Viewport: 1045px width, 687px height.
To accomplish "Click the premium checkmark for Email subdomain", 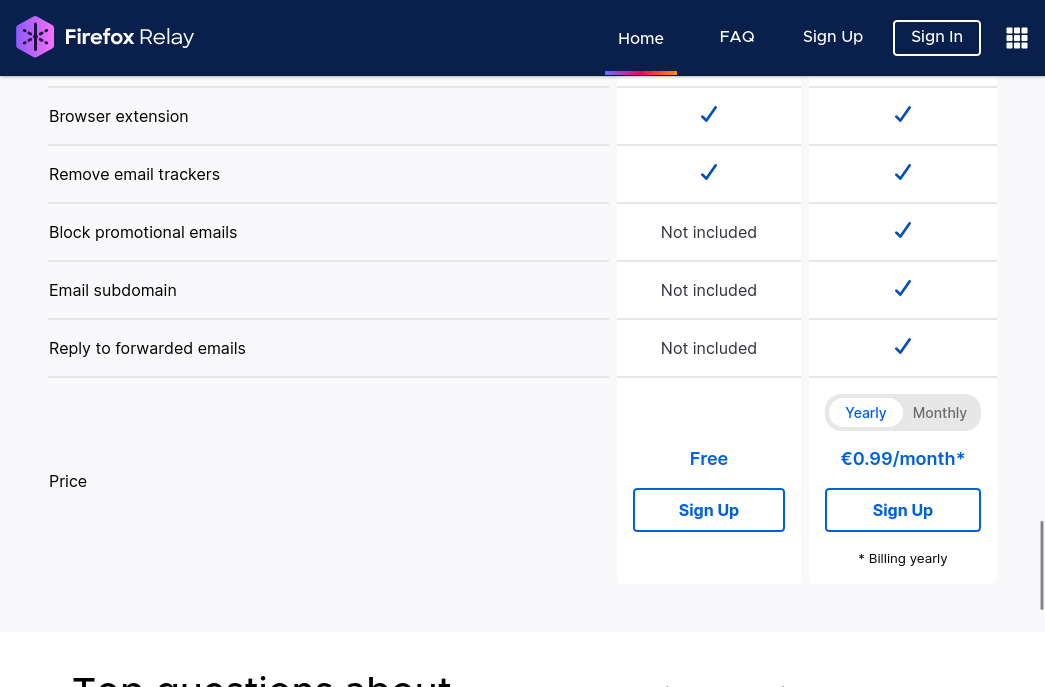I will (x=902, y=288).
